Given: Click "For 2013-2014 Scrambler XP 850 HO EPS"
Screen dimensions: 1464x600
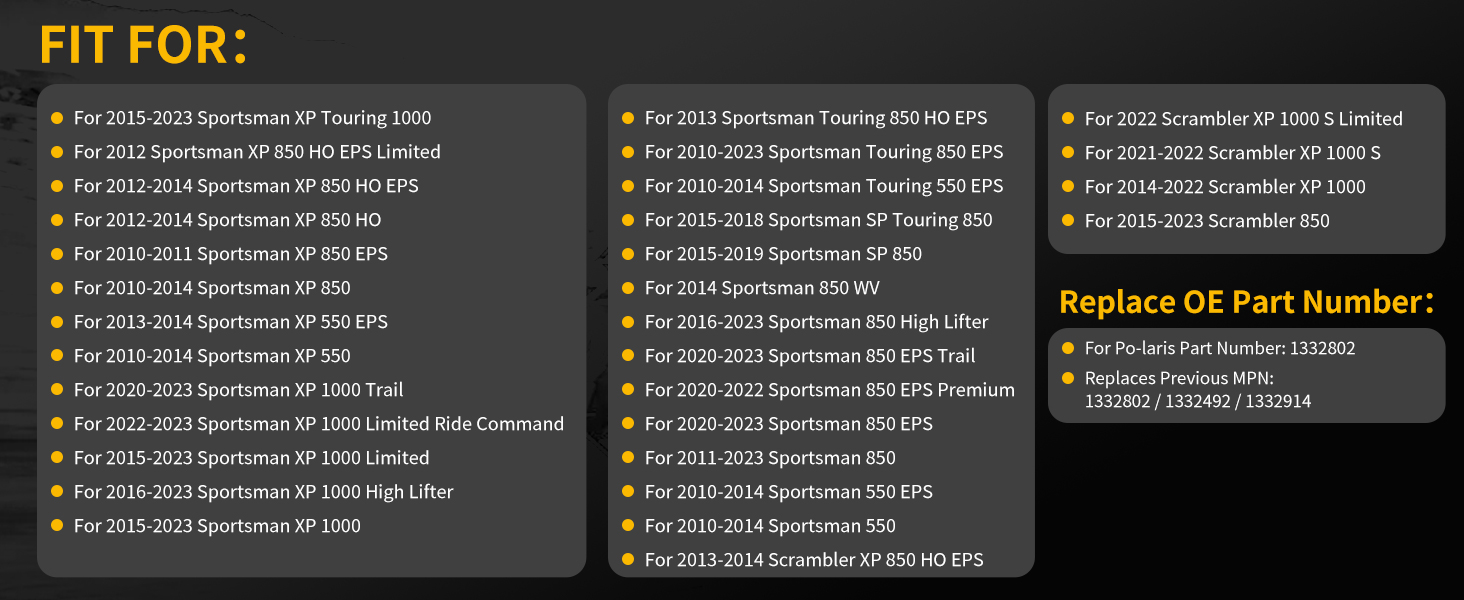Looking at the screenshot, I should coord(814,560).
